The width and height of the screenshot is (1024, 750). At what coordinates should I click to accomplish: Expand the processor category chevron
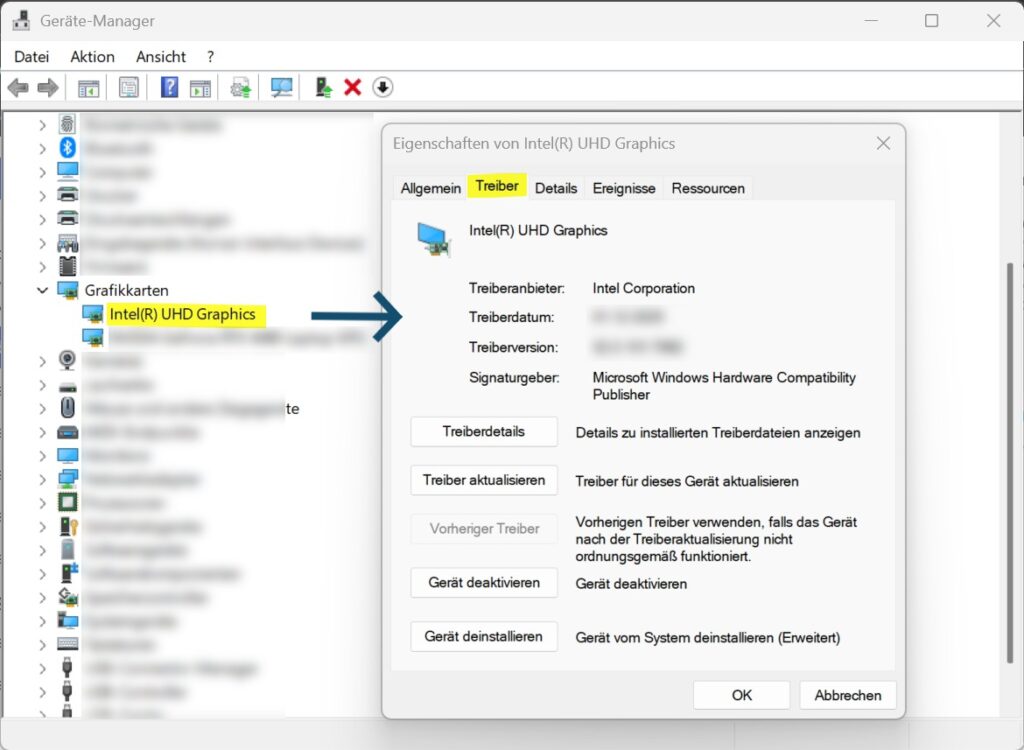pos(42,503)
